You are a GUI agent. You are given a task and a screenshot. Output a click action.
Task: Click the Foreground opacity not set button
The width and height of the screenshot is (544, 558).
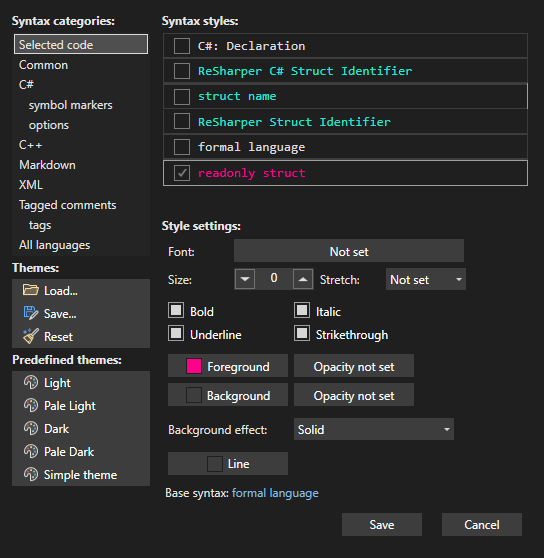coord(354,366)
